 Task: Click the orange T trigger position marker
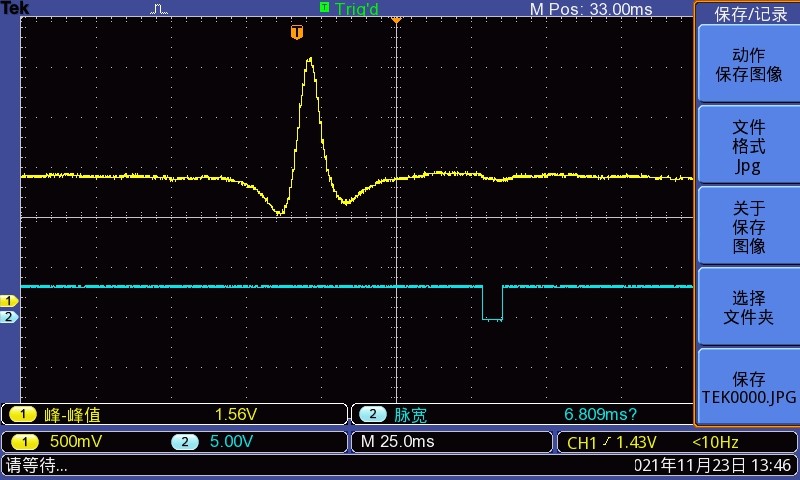(297, 32)
